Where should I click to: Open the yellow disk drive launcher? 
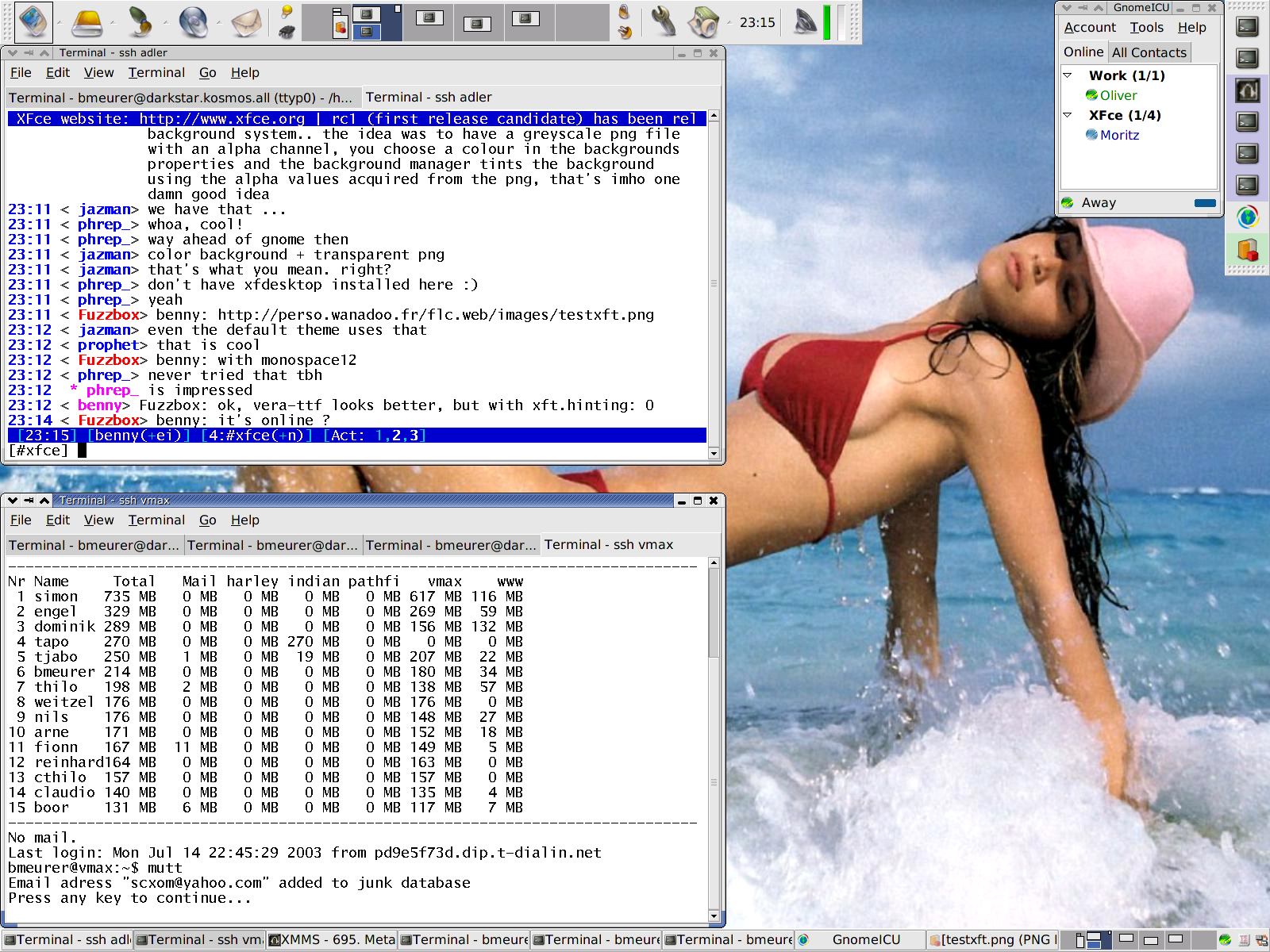coord(87,22)
